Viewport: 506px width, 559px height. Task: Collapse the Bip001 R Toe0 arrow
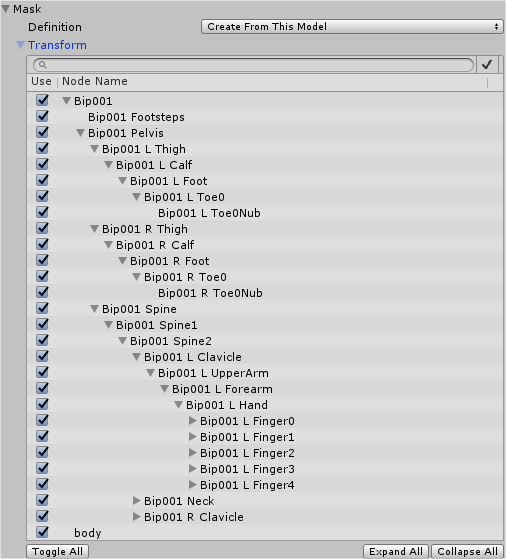click(136, 277)
